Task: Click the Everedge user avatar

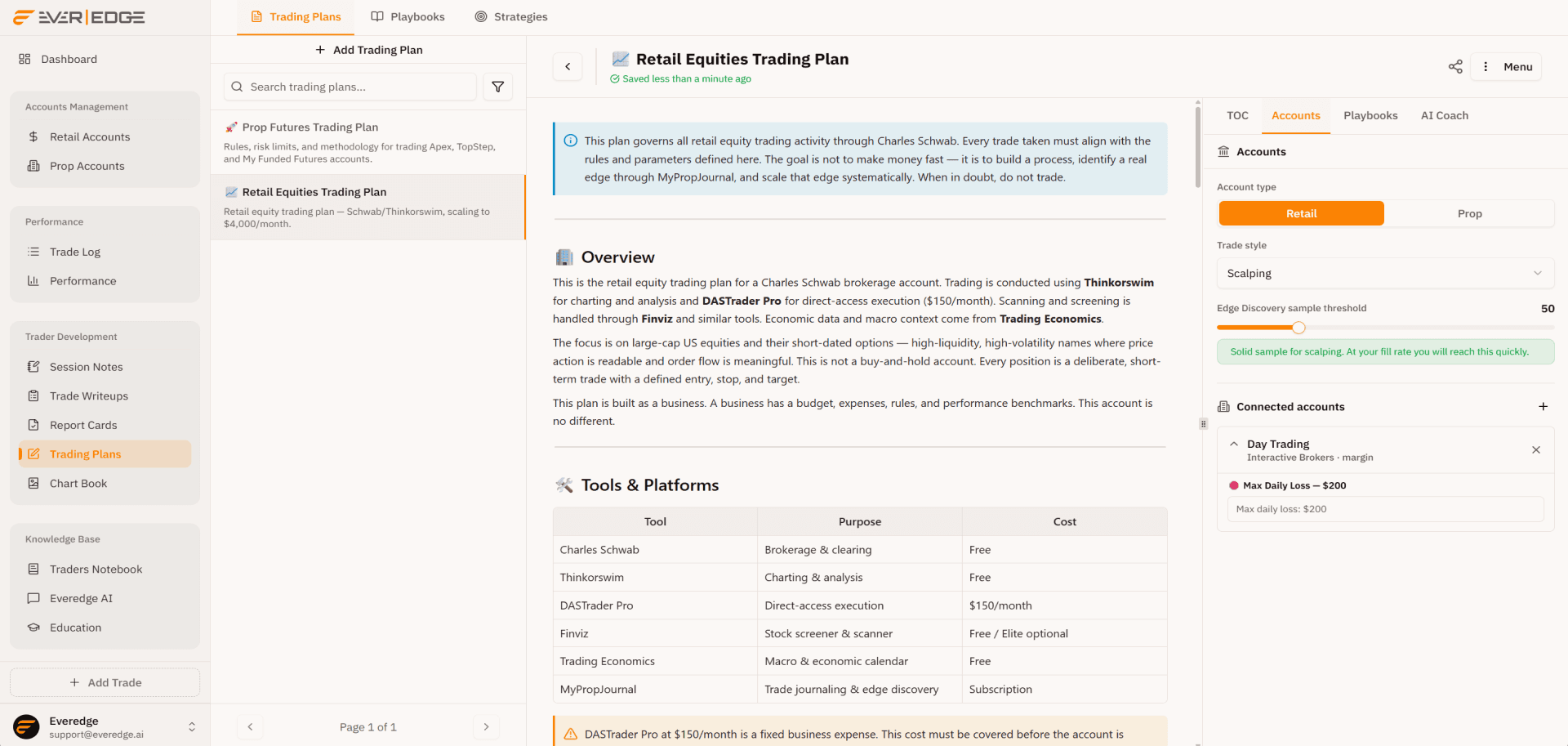Action: pyautogui.click(x=26, y=726)
